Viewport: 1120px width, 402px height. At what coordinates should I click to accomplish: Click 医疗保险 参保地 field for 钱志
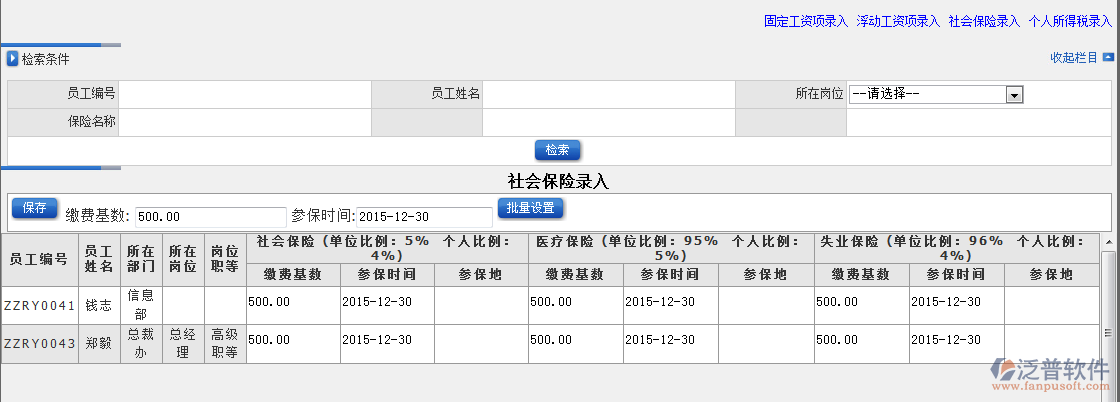tap(766, 305)
